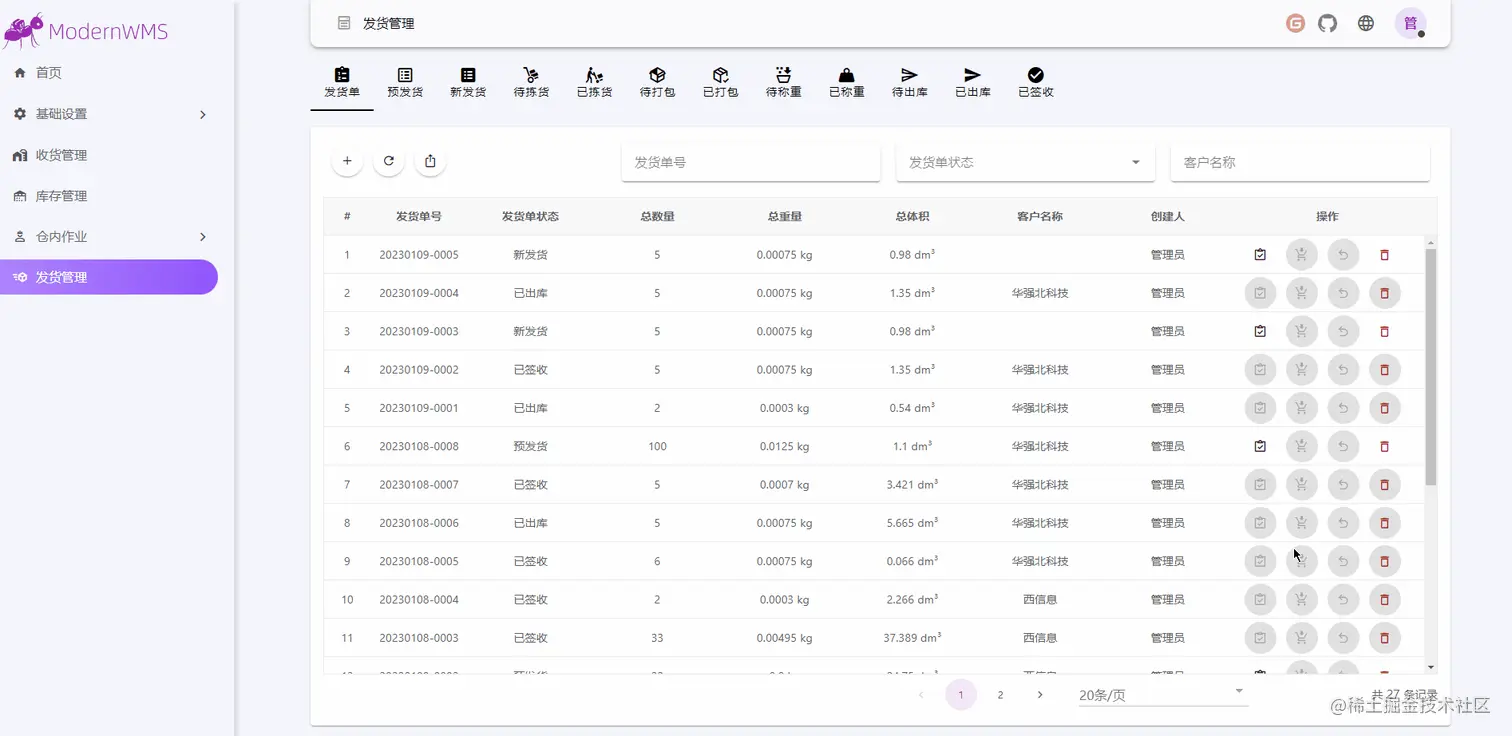This screenshot has height=736, width=1512.
Task: Click the table scrollbar up arrow
Action: coord(1431,243)
